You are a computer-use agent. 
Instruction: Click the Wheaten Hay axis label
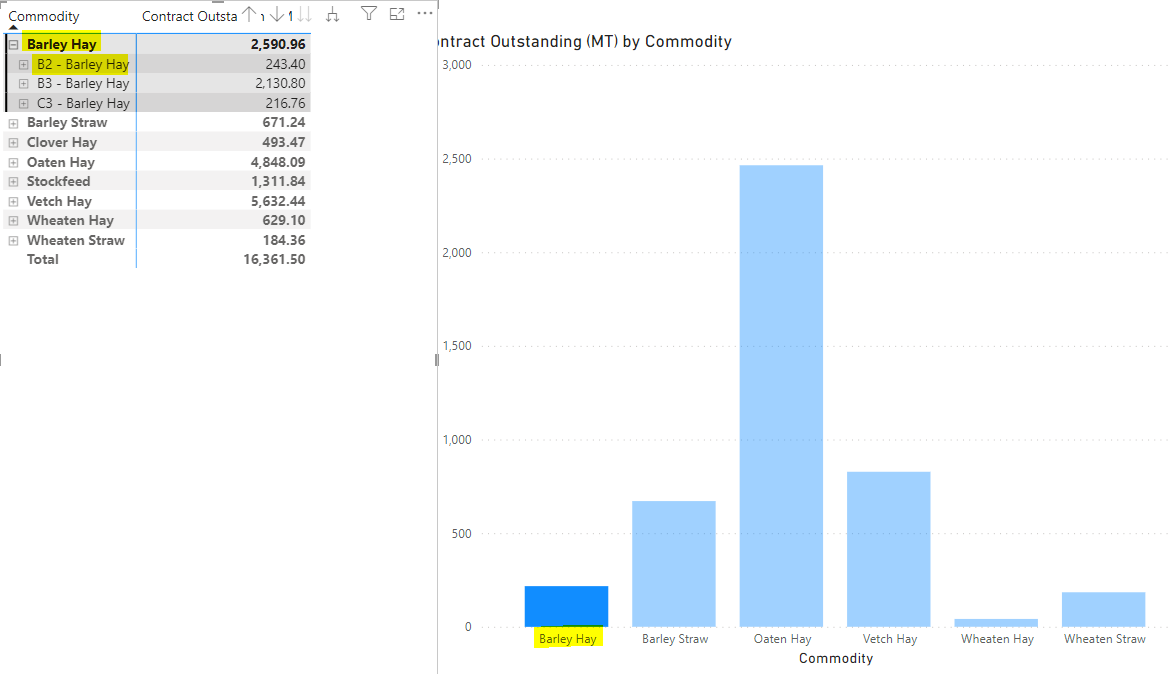click(x=997, y=639)
